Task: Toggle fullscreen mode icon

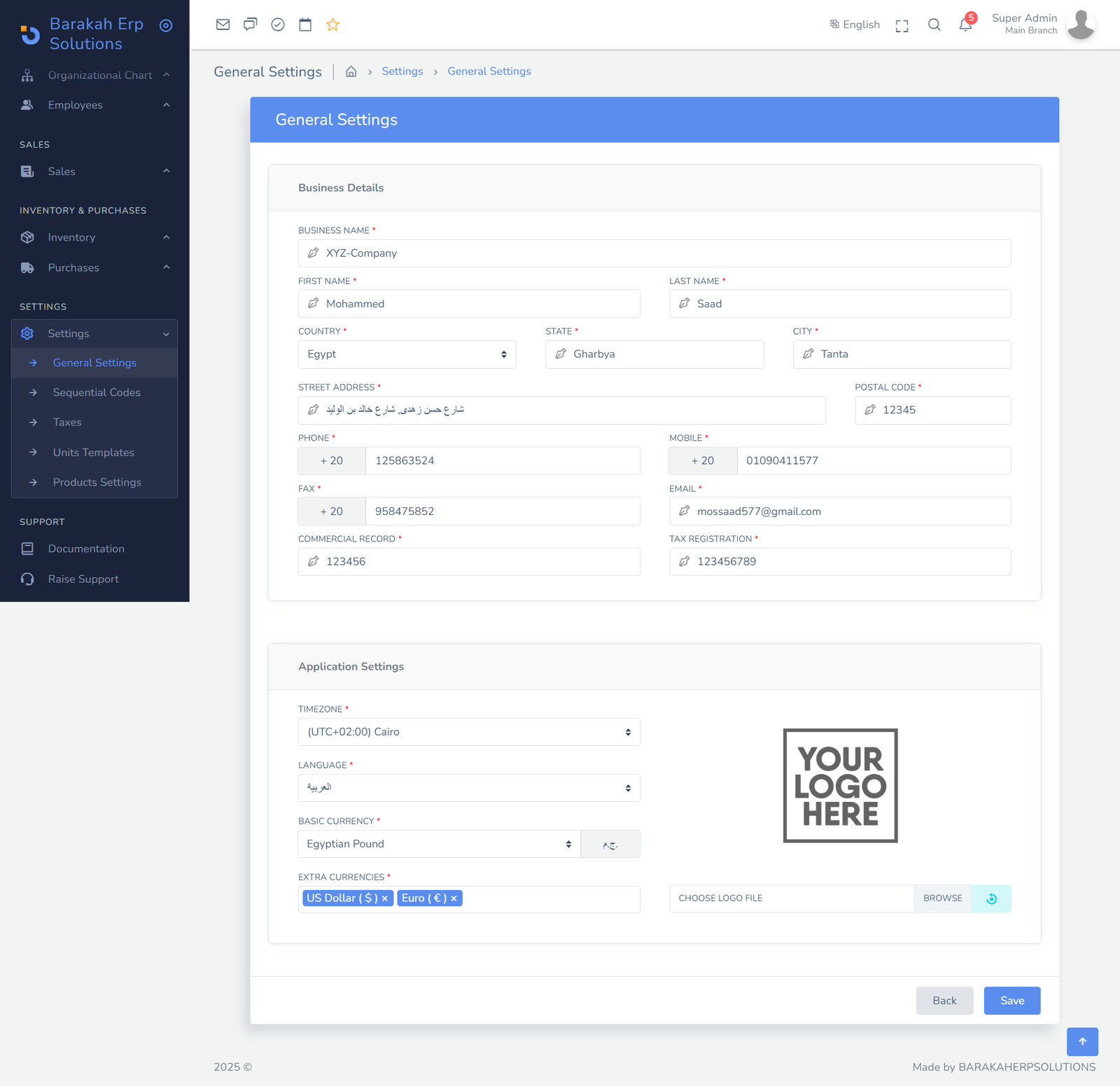Action: coord(902,26)
